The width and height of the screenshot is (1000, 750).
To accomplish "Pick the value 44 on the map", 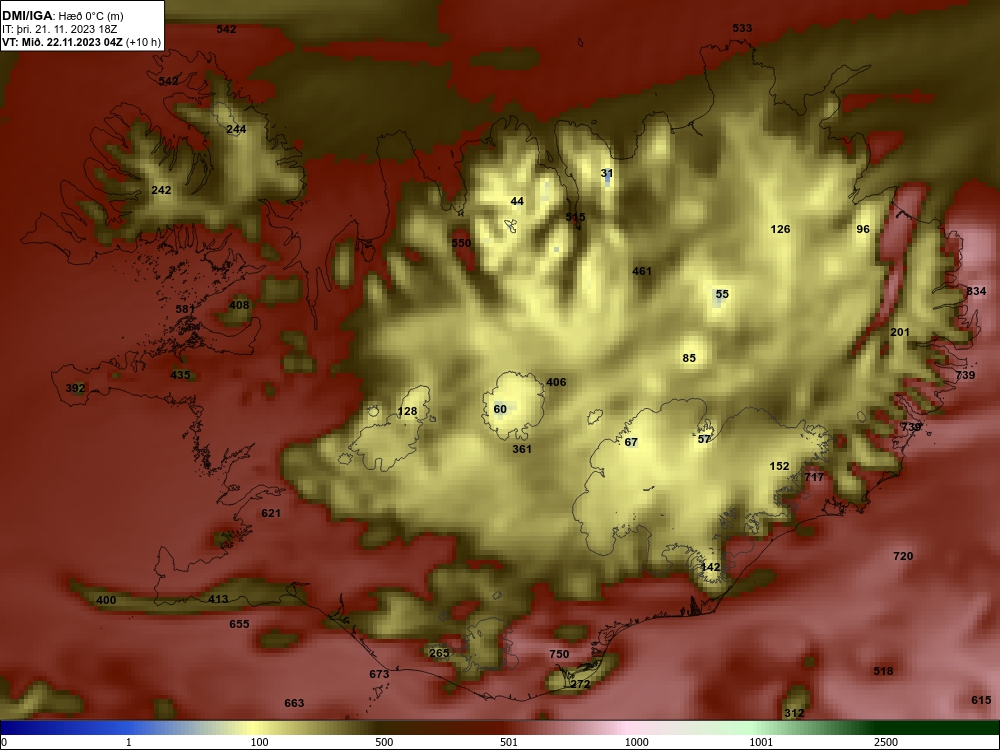I will [517, 201].
